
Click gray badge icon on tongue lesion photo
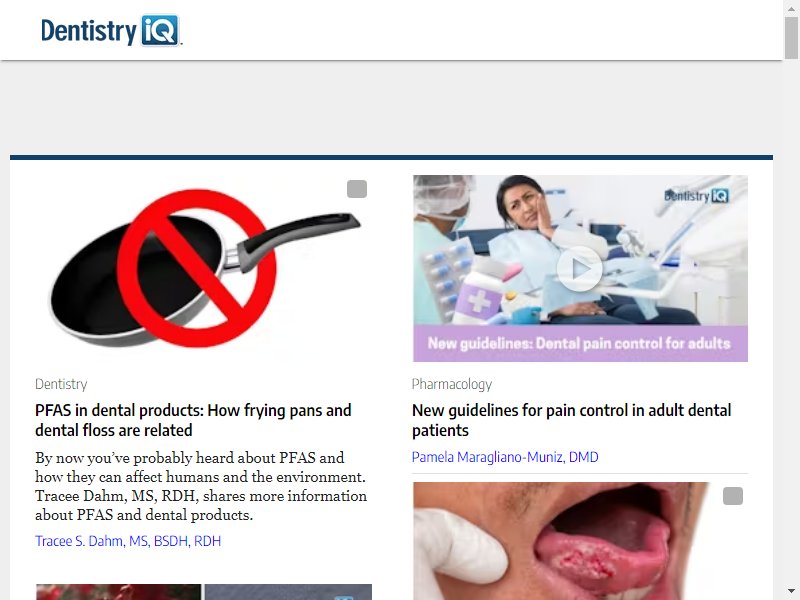click(x=733, y=496)
